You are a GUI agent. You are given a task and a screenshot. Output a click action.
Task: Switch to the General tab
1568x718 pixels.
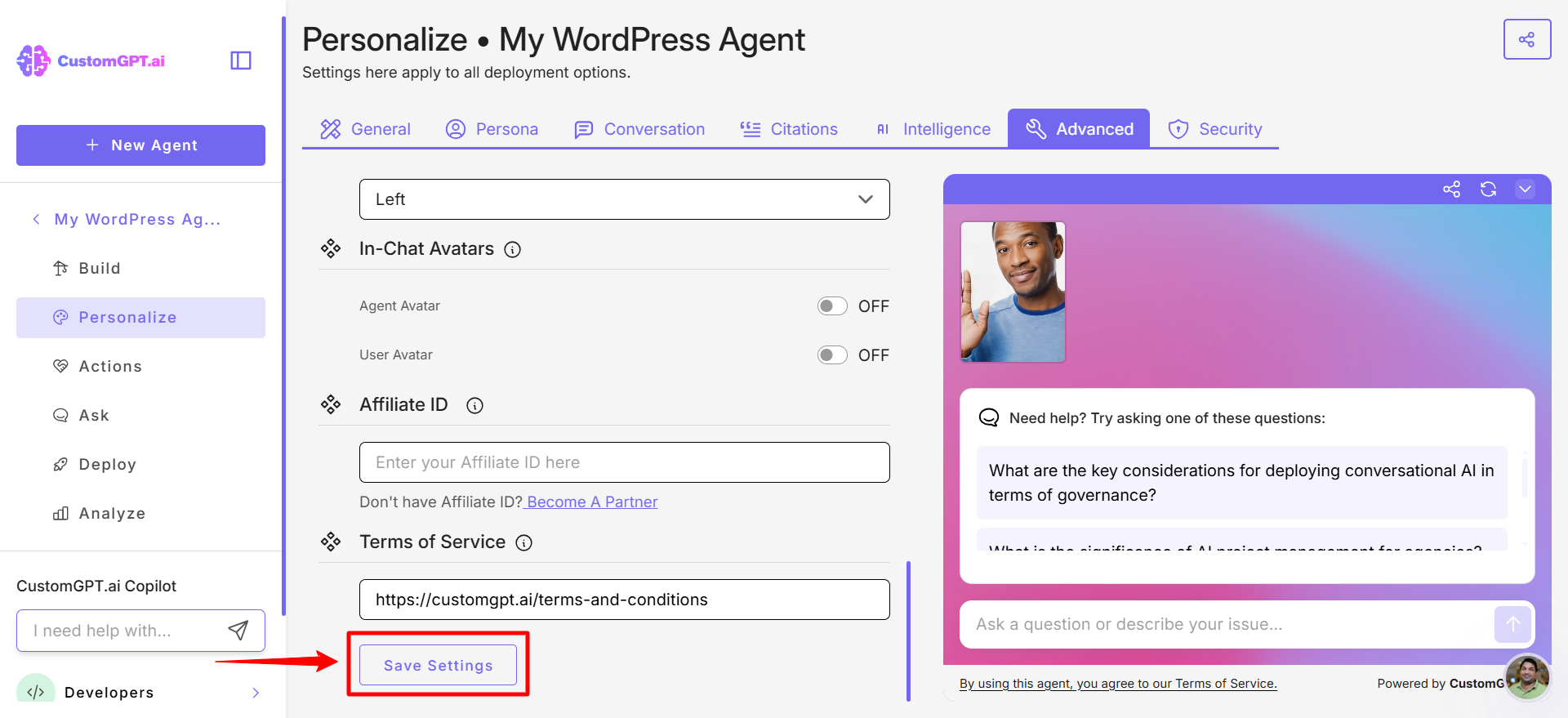[365, 129]
